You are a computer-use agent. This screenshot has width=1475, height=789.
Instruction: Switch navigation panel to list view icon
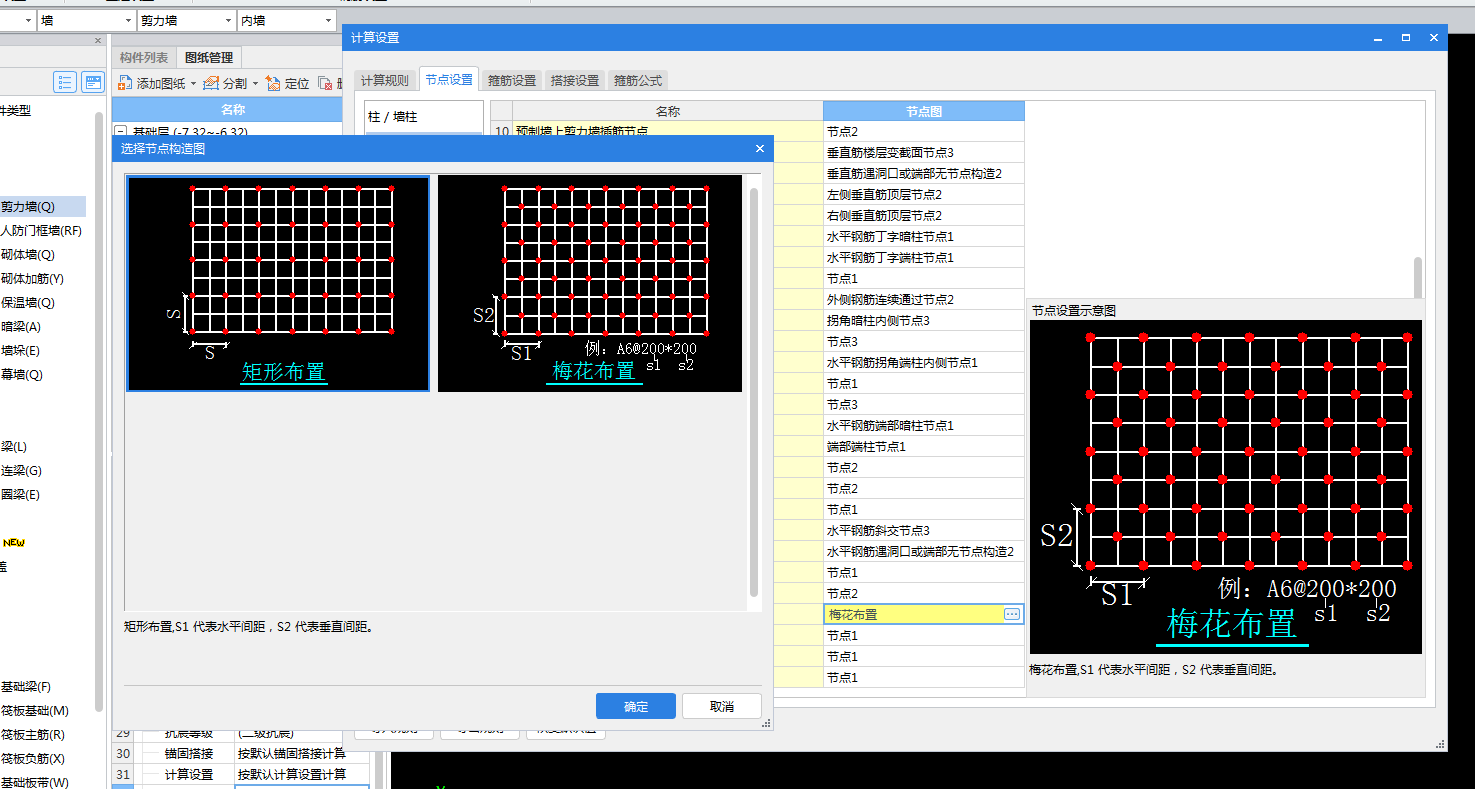pos(65,82)
